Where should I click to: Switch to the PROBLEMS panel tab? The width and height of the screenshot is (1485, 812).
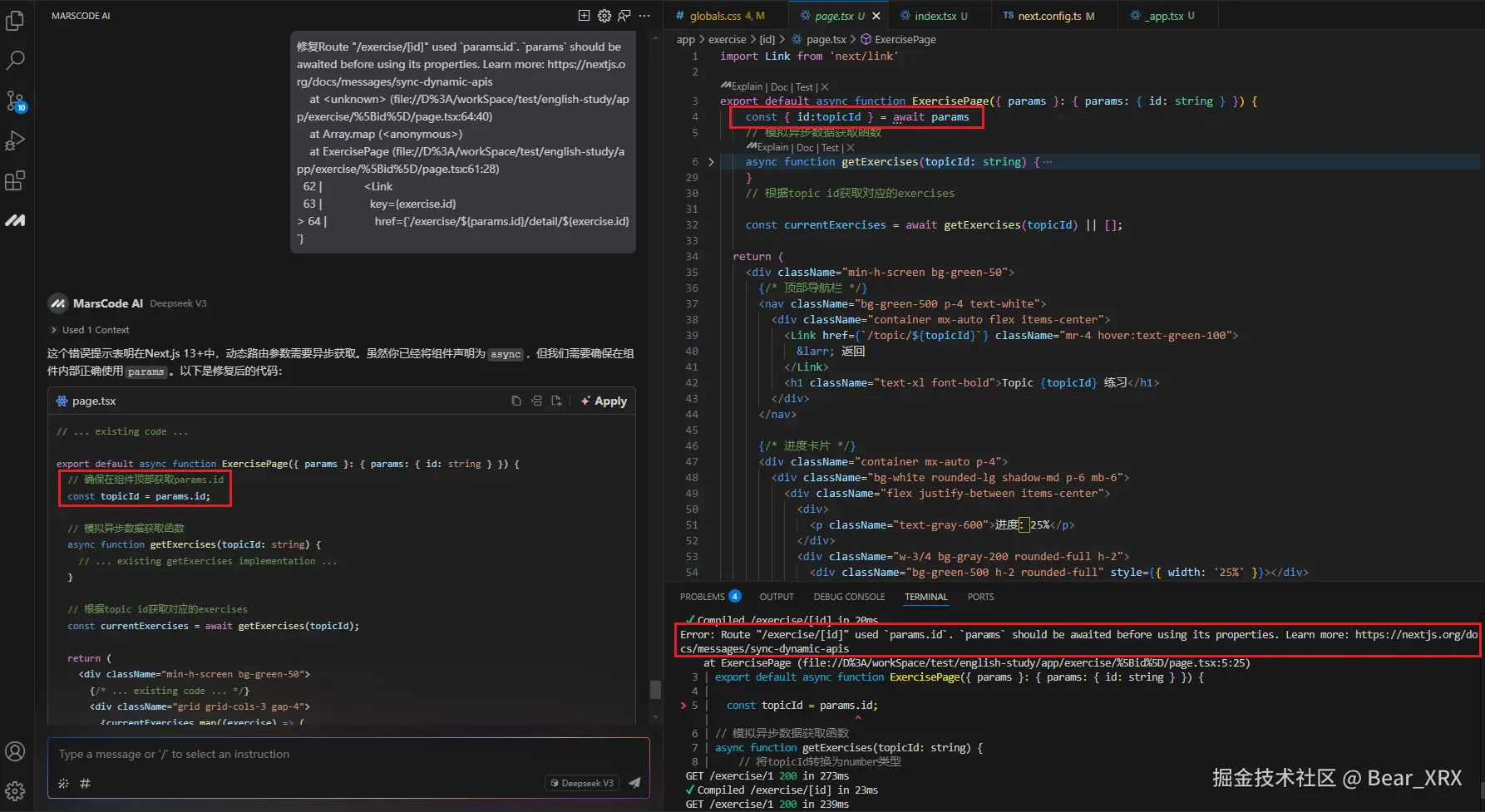point(703,597)
